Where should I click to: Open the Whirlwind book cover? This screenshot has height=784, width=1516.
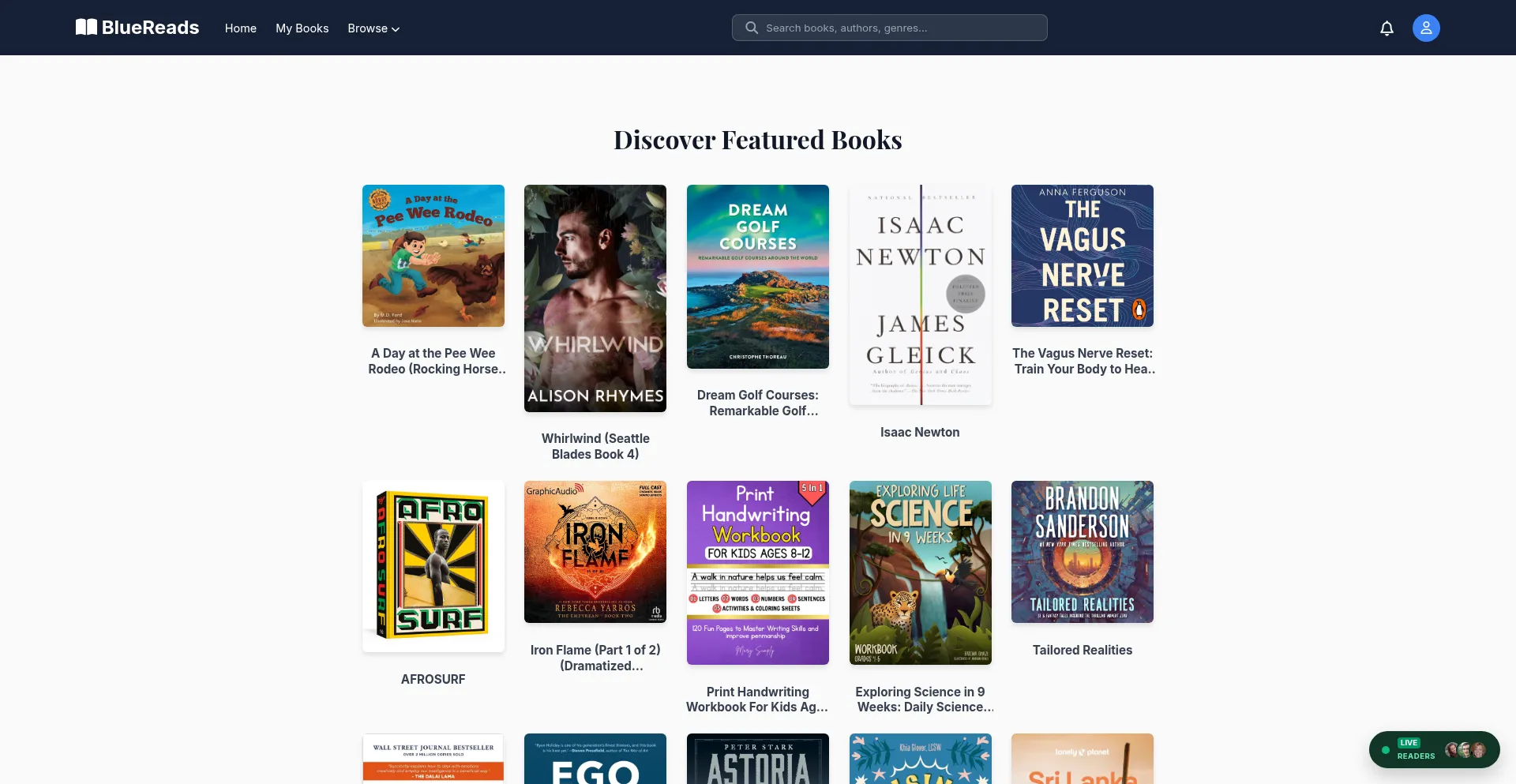[x=595, y=298]
